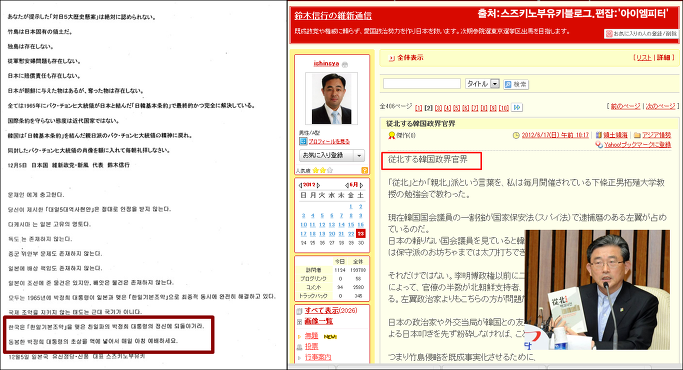Image resolution: width=683 pixels, height=370 pixels.
Task: Go to page [1] of the post list
Action: [419, 108]
